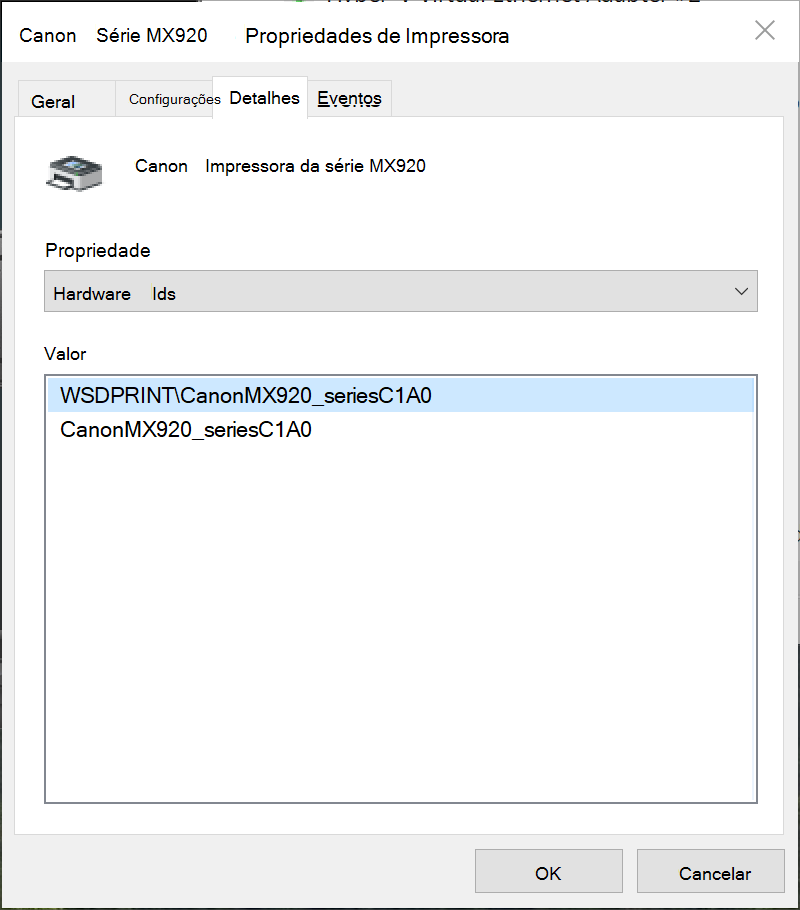Open the Configurações tab

pos(174,100)
